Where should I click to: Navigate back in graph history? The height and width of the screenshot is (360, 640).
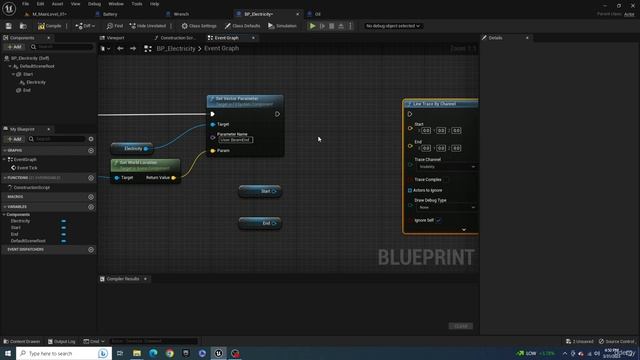[120, 49]
